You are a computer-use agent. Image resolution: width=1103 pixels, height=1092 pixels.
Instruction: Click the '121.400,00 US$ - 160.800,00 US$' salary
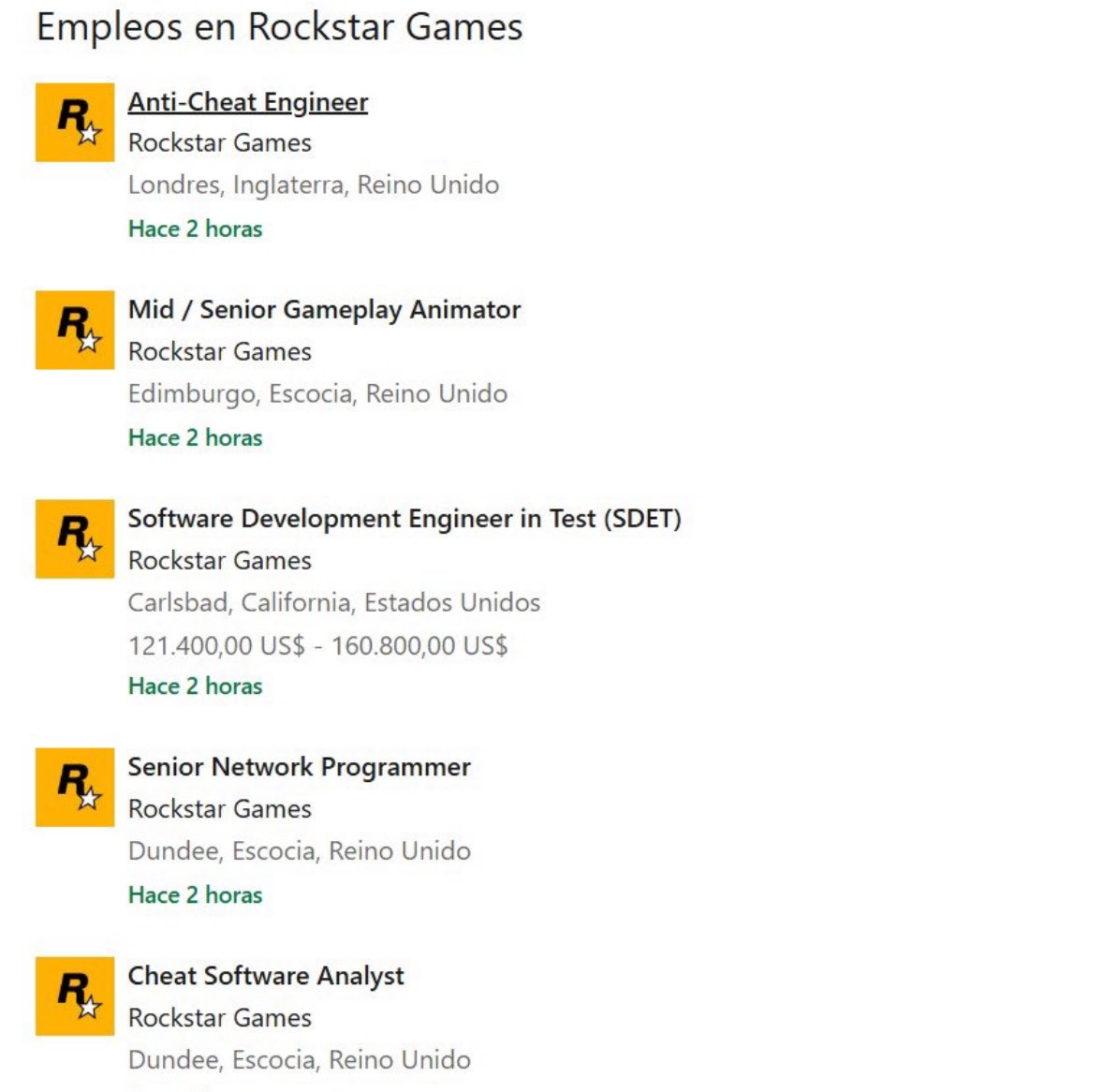318,646
